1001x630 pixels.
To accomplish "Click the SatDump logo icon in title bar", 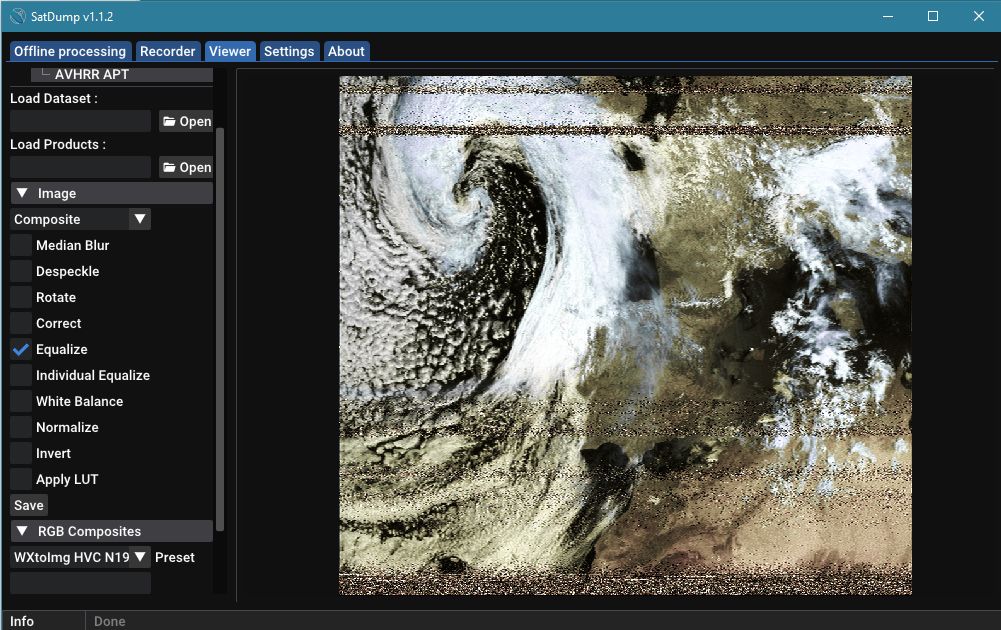I will 17,16.
